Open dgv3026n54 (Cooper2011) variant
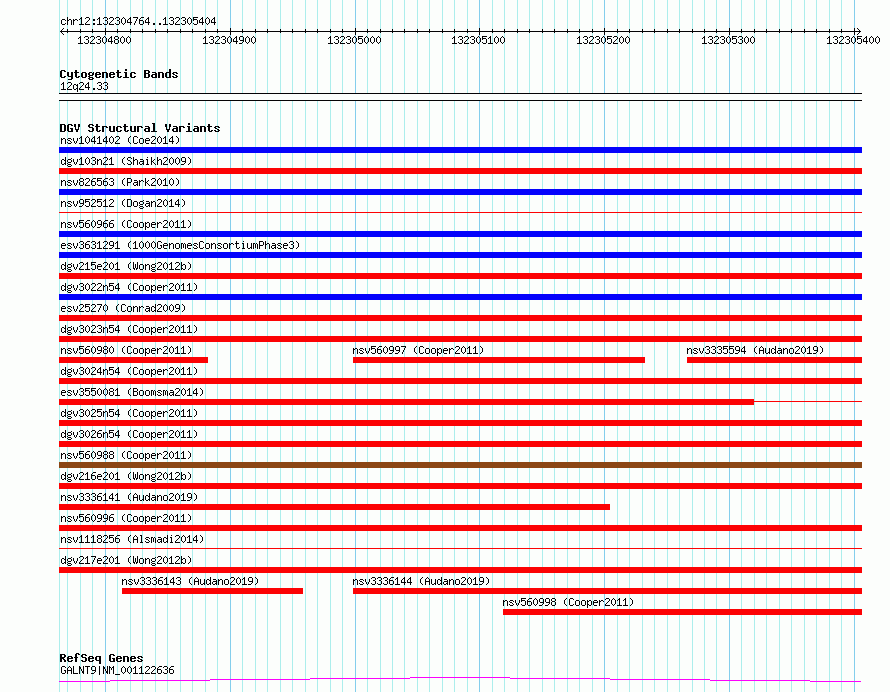890x692 pixels. (129, 434)
